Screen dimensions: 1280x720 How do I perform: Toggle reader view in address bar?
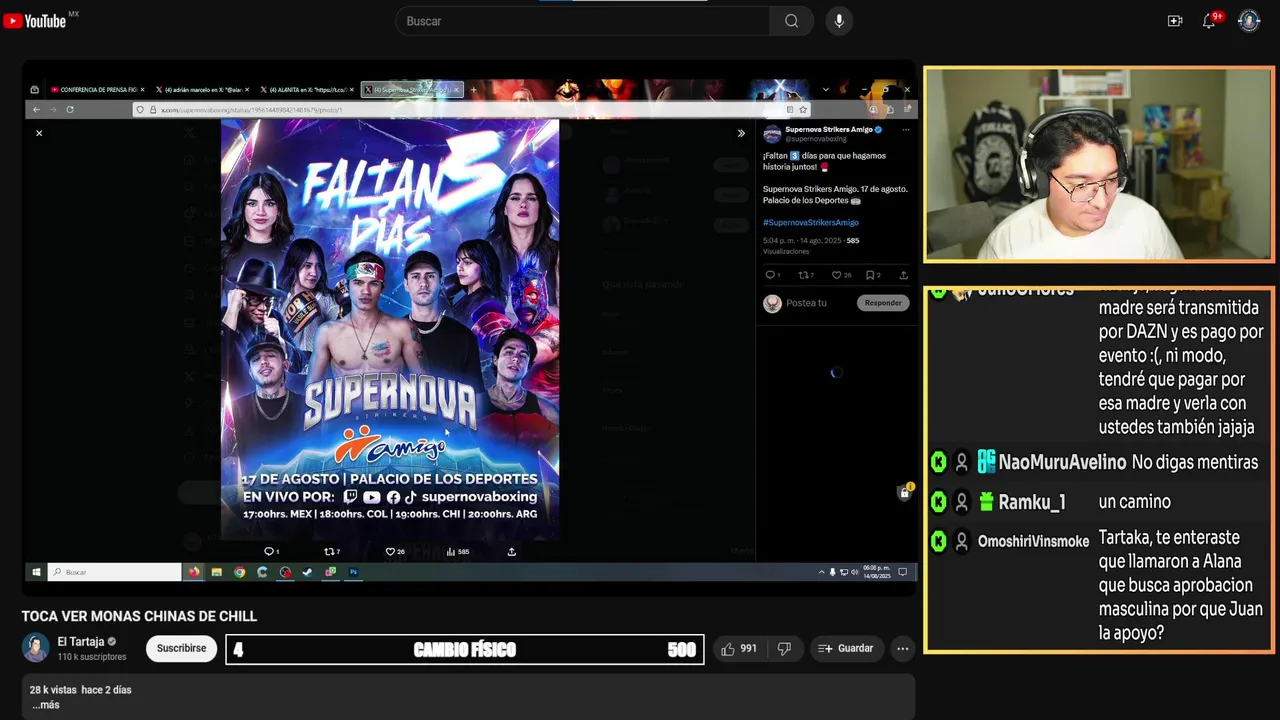(x=790, y=109)
